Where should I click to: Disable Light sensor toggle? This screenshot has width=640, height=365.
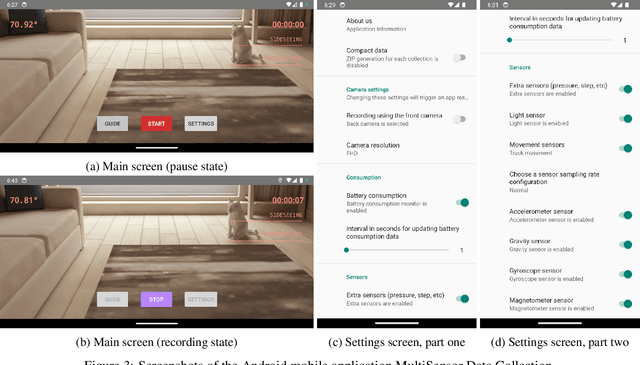point(625,119)
